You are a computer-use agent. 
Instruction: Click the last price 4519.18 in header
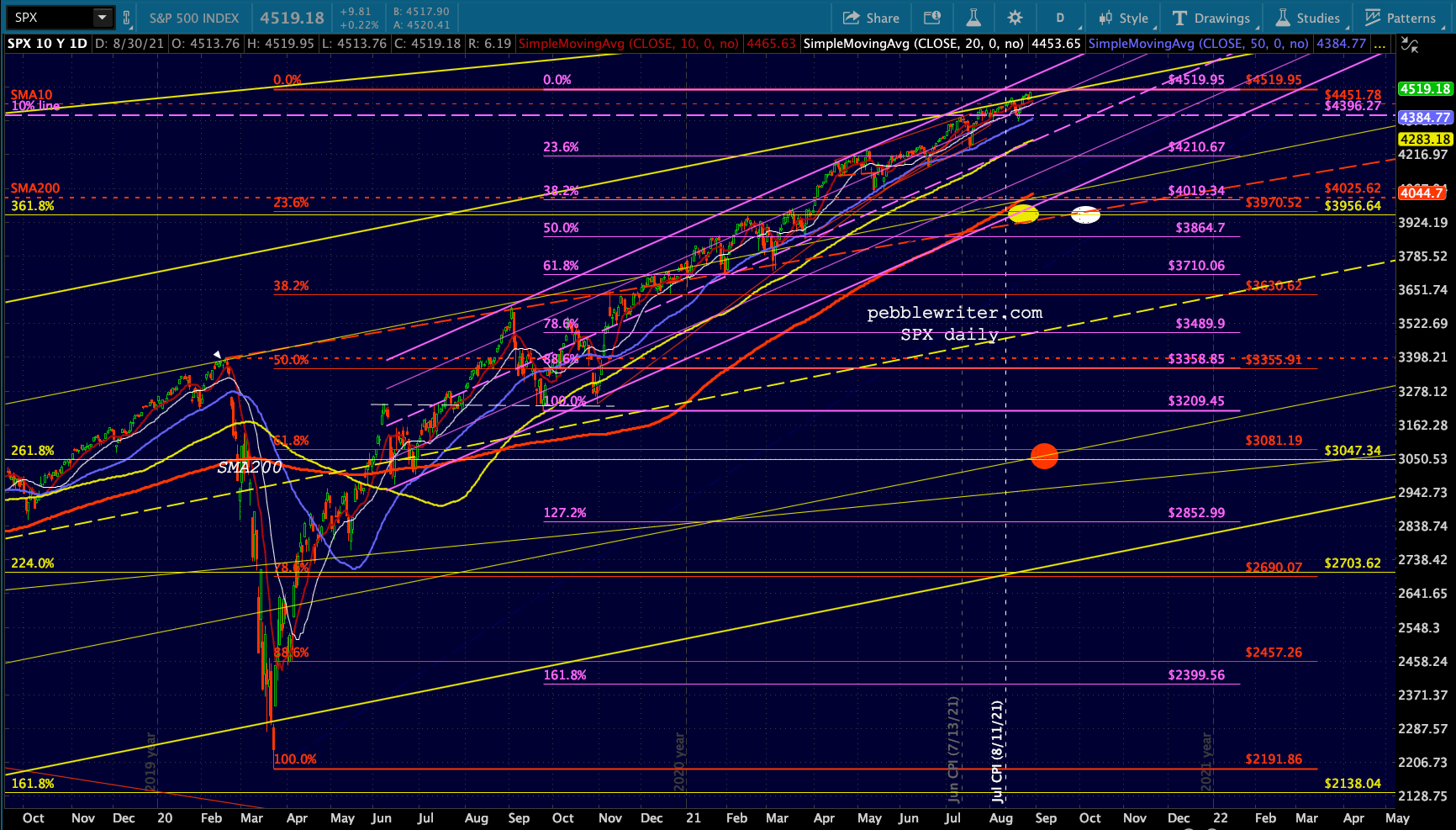[292, 18]
